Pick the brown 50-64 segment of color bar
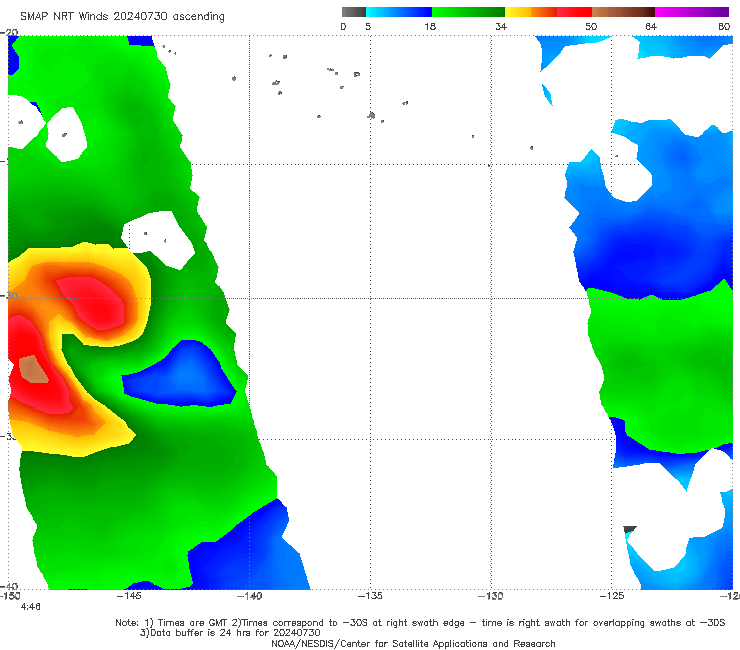Image resolution: width=740 pixels, height=650 pixels. tap(623, 12)
